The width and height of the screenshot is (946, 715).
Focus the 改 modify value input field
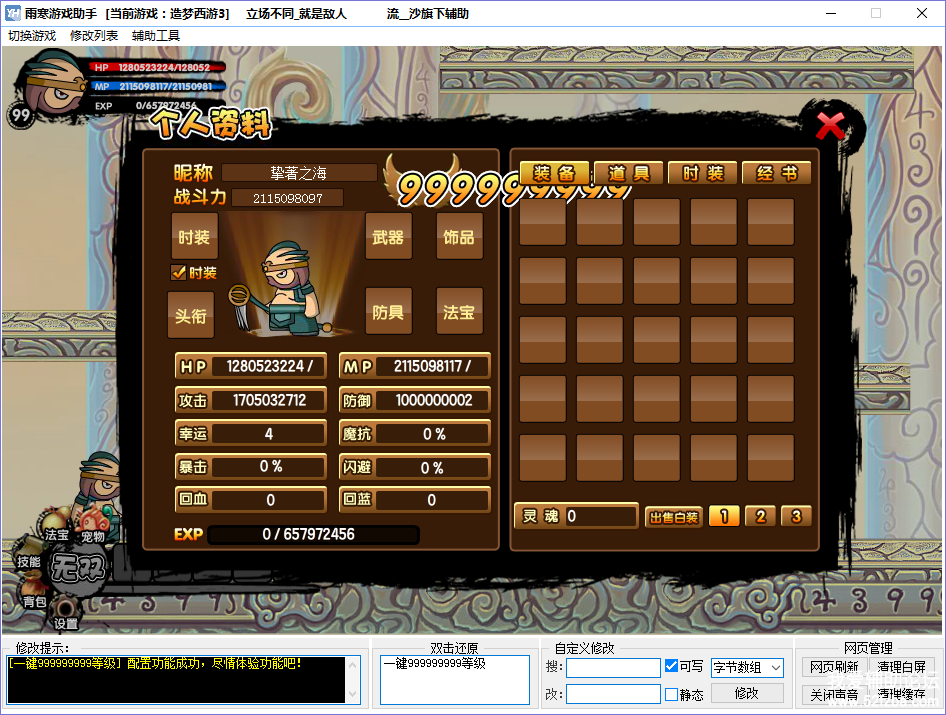coord(613,694)
